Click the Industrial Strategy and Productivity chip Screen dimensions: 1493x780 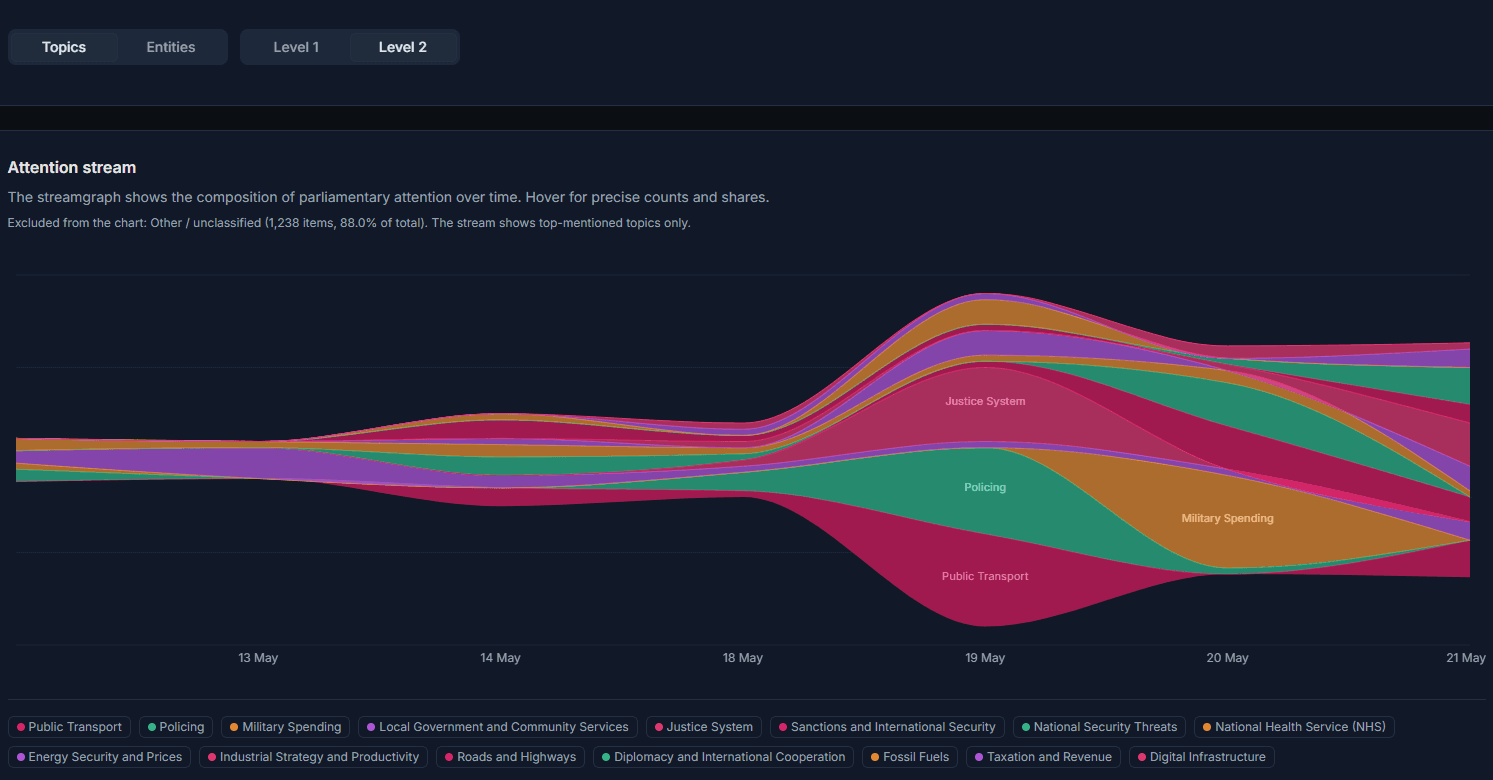point(314,757)
